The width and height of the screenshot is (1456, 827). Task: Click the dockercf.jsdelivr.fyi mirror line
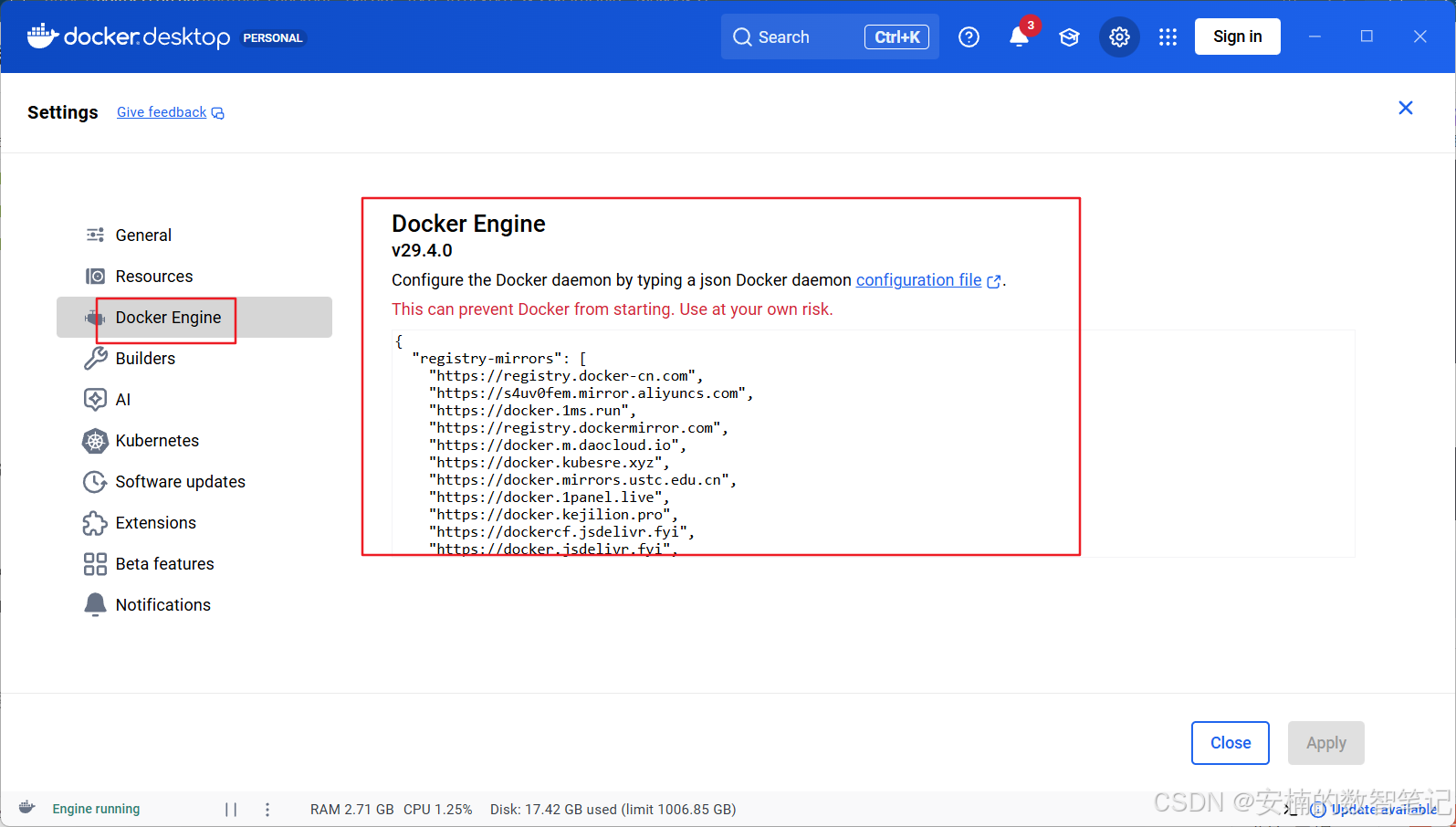(562, 532)
